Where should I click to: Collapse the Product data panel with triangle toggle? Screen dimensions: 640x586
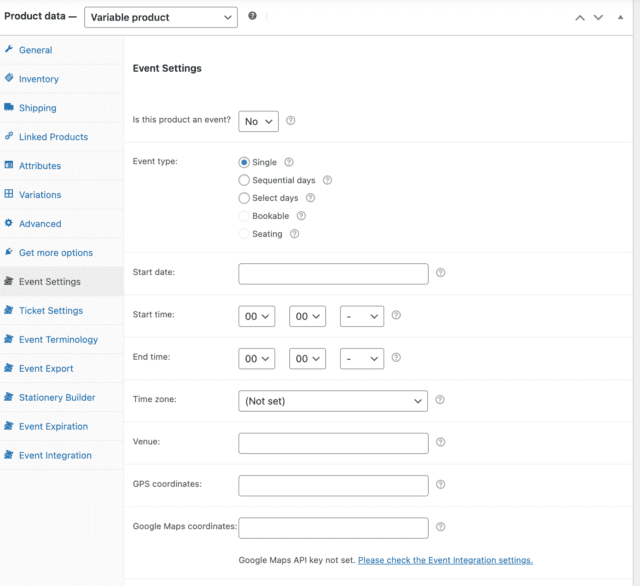(x=620, y=17)
